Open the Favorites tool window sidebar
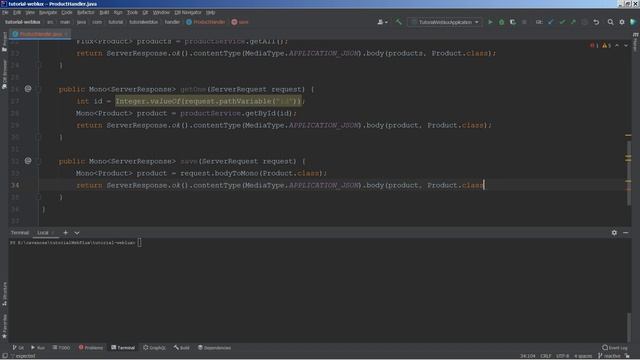 pyautogui.click(x=4, y=327)
